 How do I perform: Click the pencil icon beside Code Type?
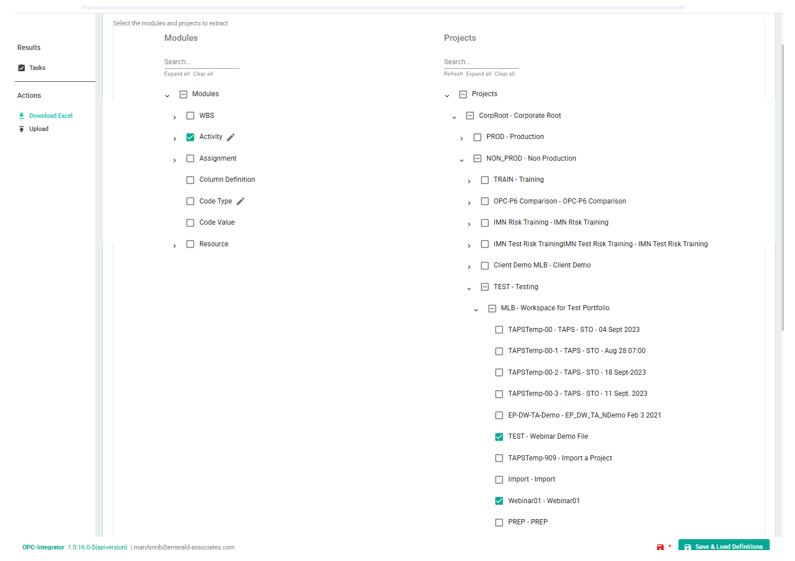(240, 201)
